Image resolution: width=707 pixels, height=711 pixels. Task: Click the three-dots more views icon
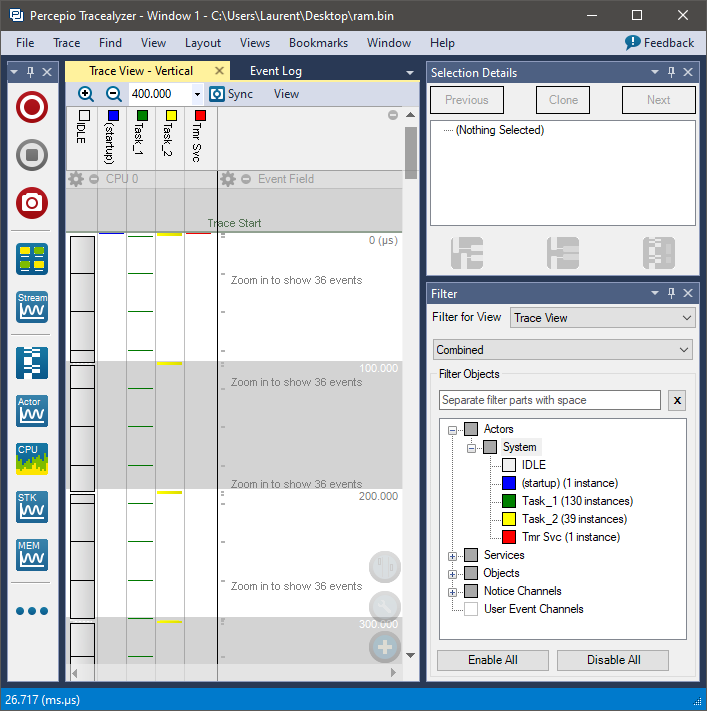[32, 611]
